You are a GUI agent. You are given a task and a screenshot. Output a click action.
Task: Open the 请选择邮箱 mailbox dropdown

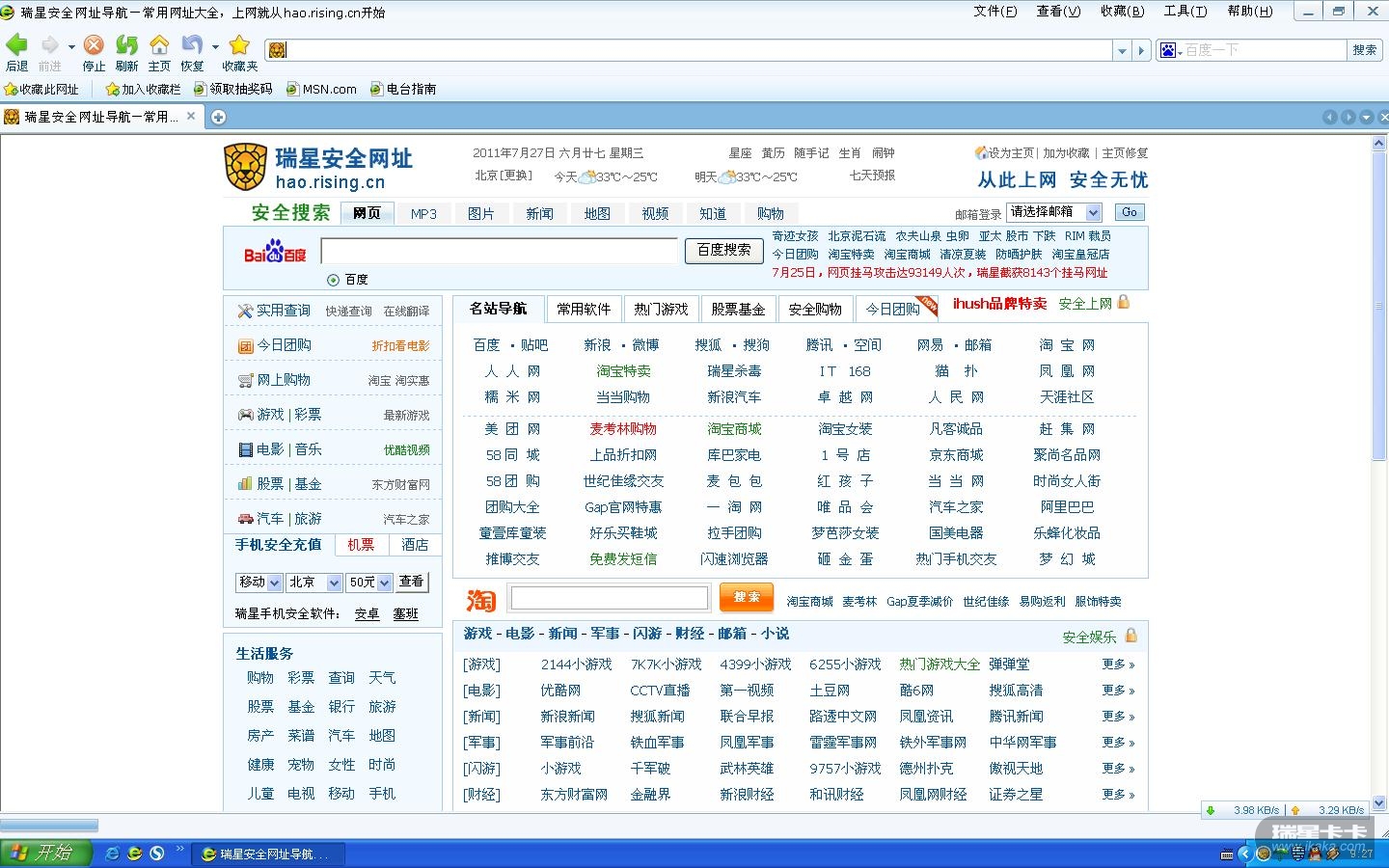coord(1093,212)
